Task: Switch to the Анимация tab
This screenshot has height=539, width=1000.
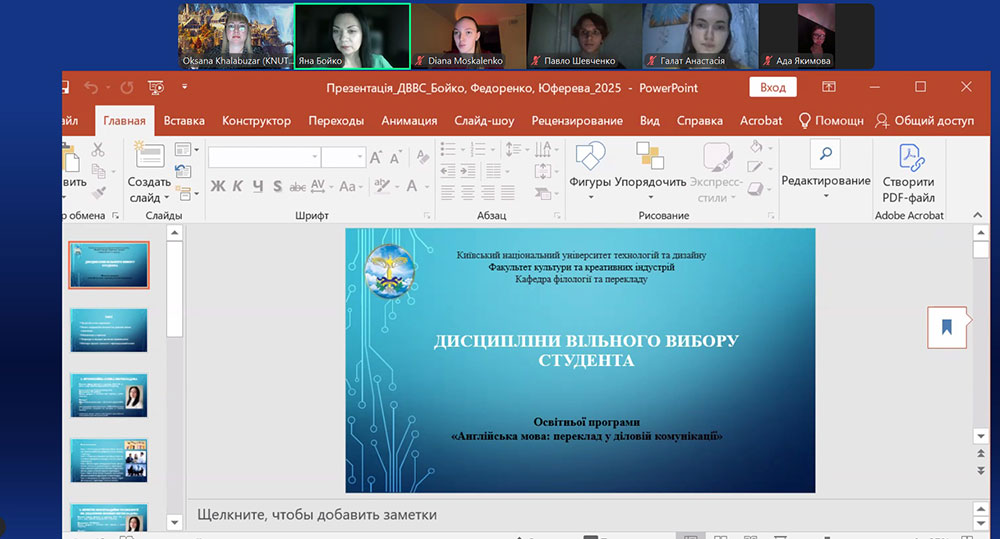Action: coord(409,121)
